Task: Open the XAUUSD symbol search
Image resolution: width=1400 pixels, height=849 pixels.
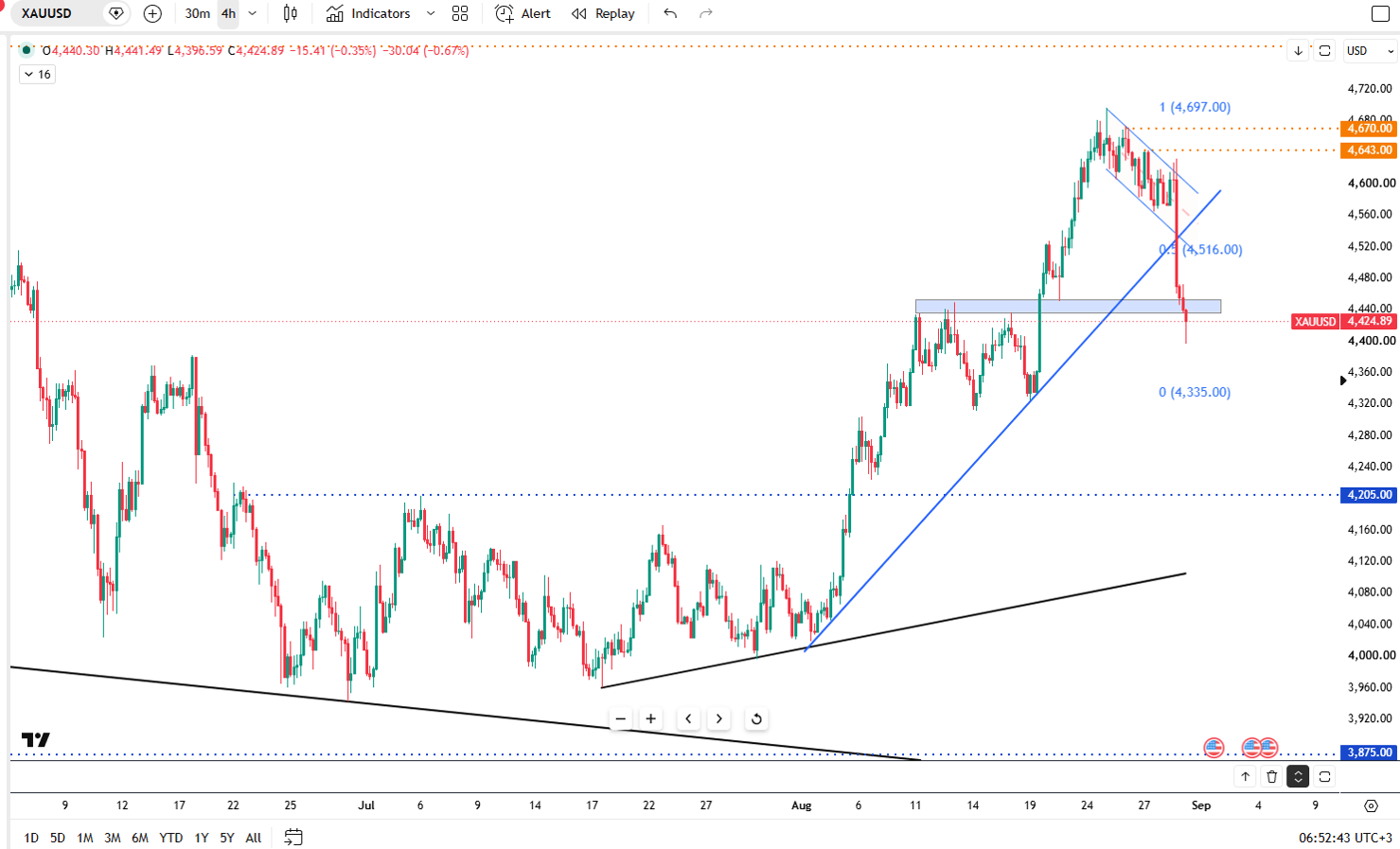Action: pos(46,13)
